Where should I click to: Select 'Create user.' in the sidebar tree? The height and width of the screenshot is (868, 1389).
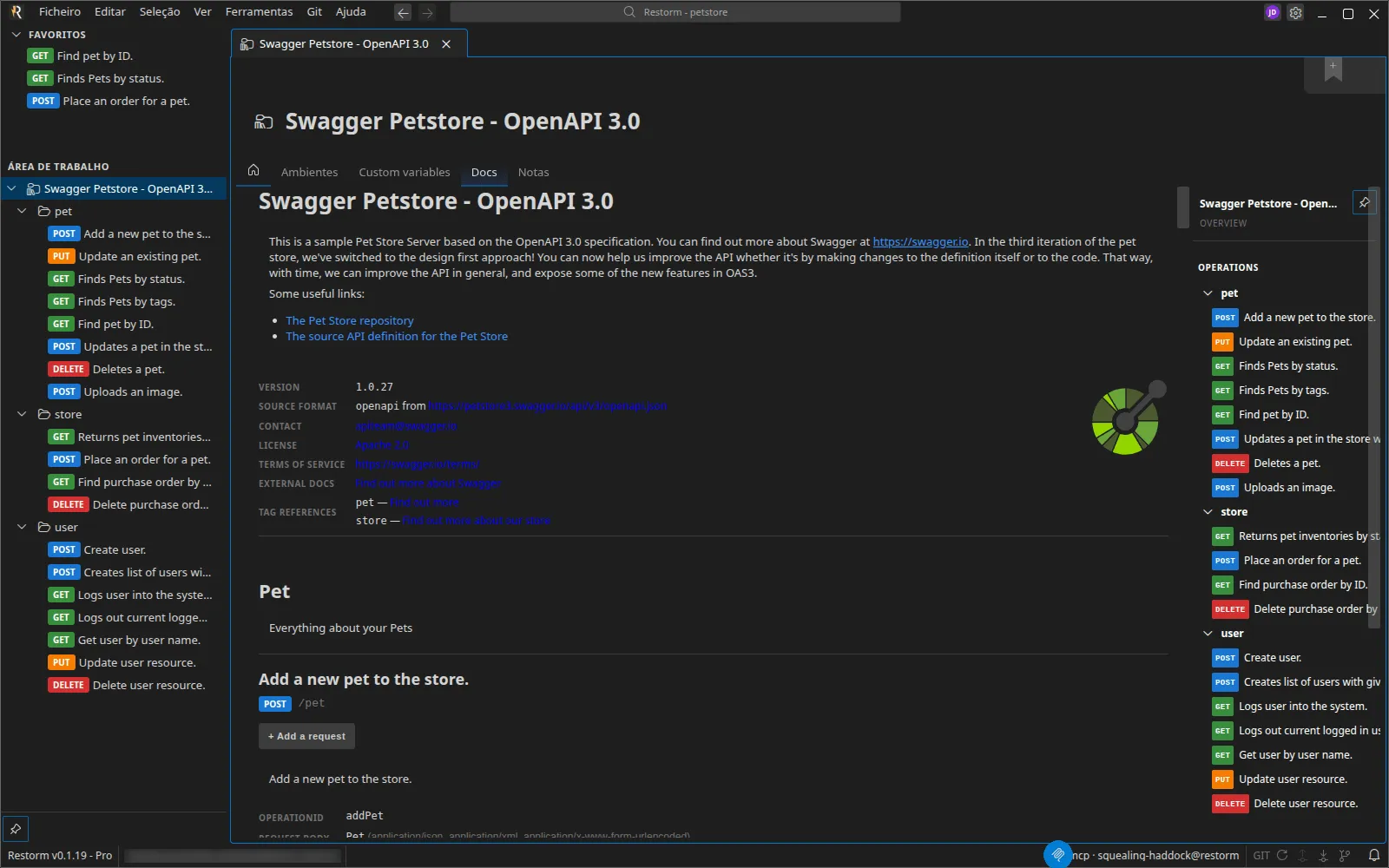pos(113,549)
